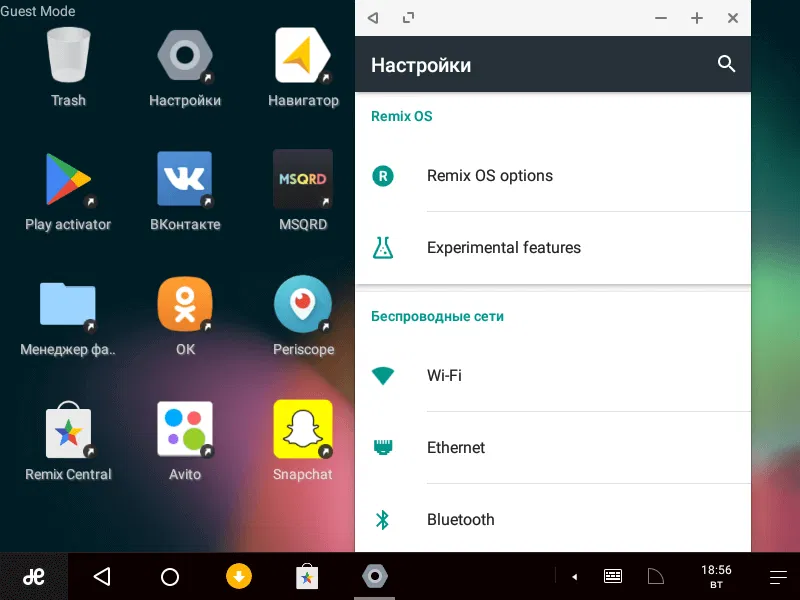Tap the taskbar home circle button
This screenshot has width=800, height=600.
tap(170, 577)
